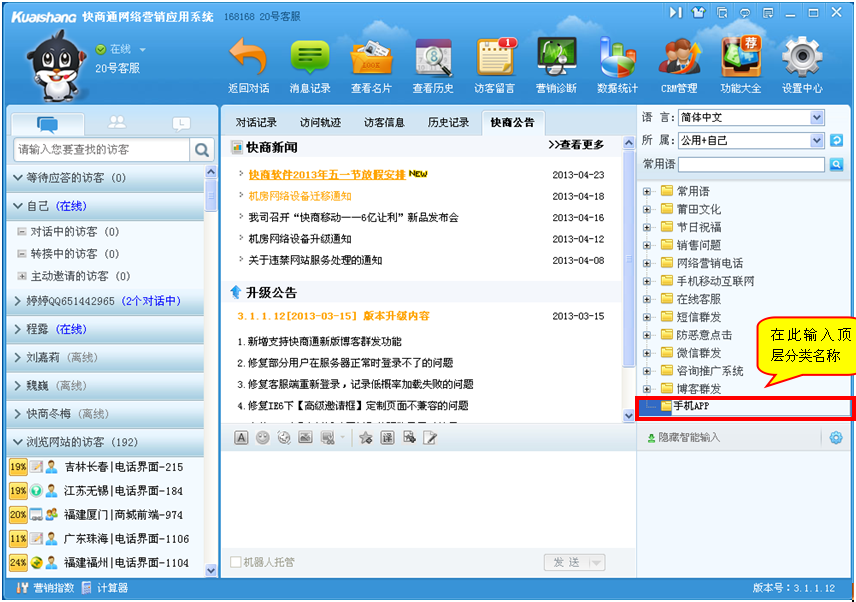Screen dimensions: 856x602
Task: Click the 返回对话 return arrow icon
Action: 248,58
